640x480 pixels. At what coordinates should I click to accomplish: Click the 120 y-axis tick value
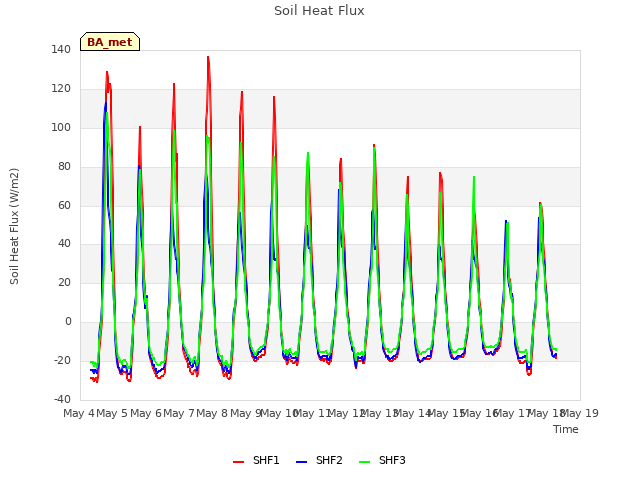tap(61, 89)
